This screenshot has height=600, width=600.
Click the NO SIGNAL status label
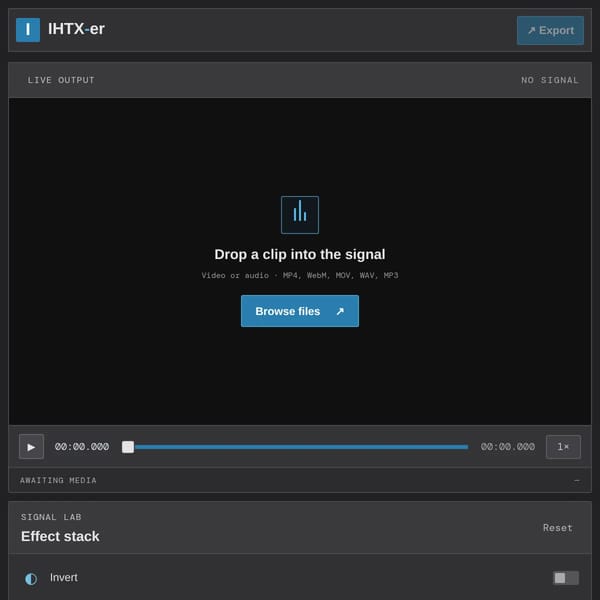[549, 80]
